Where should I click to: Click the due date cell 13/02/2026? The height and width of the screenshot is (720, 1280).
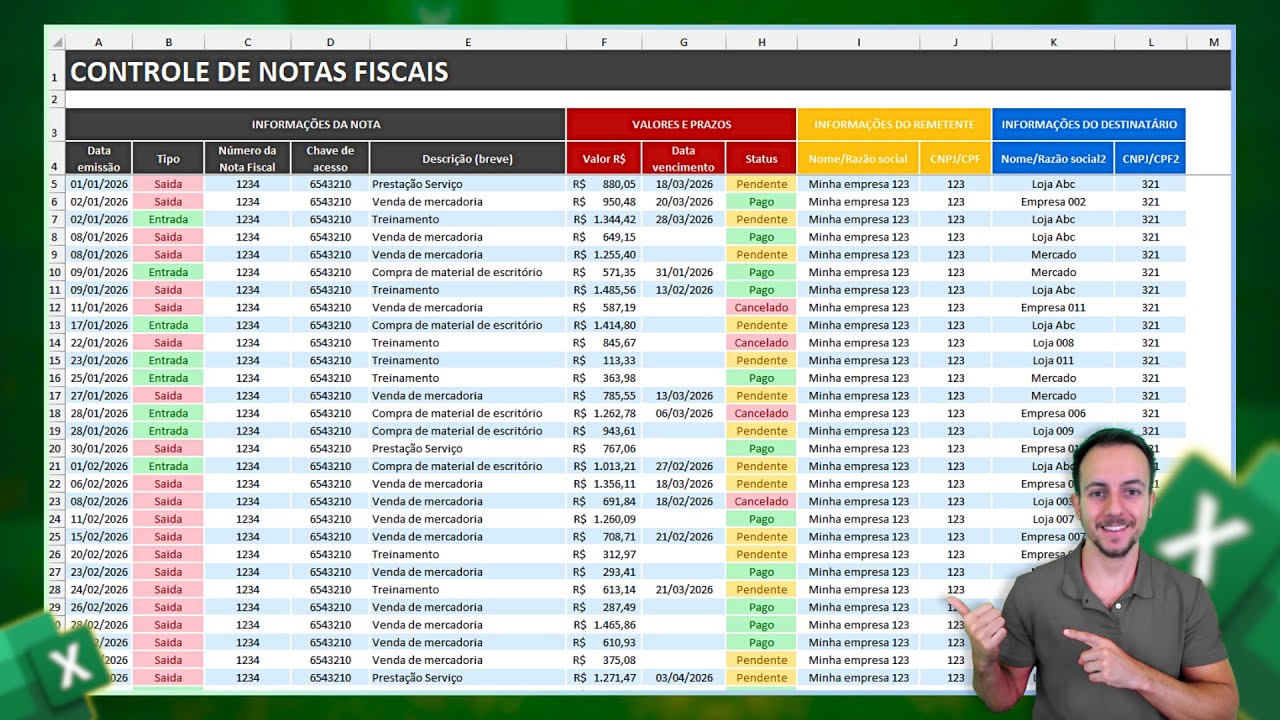point(684,290)
